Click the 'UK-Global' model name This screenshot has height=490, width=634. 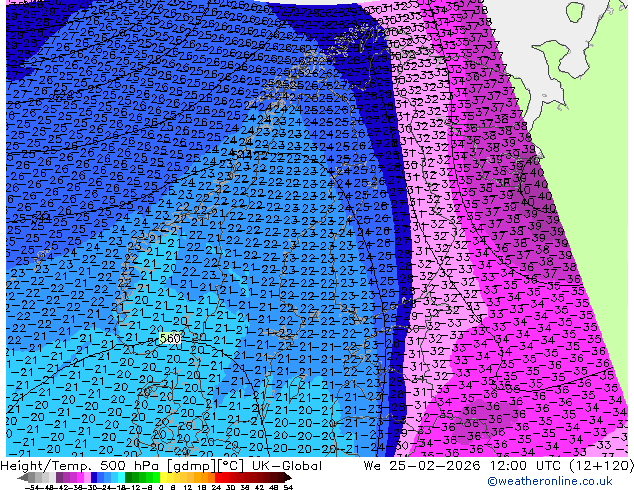(x=287, y=466)
